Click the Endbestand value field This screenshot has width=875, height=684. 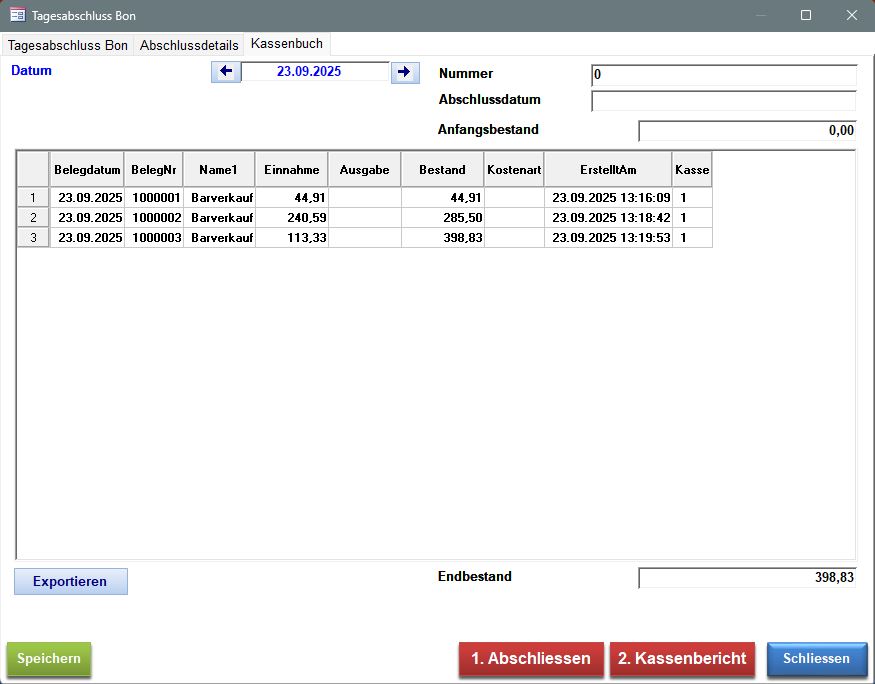pyautogui.click(x=747, y=578)
